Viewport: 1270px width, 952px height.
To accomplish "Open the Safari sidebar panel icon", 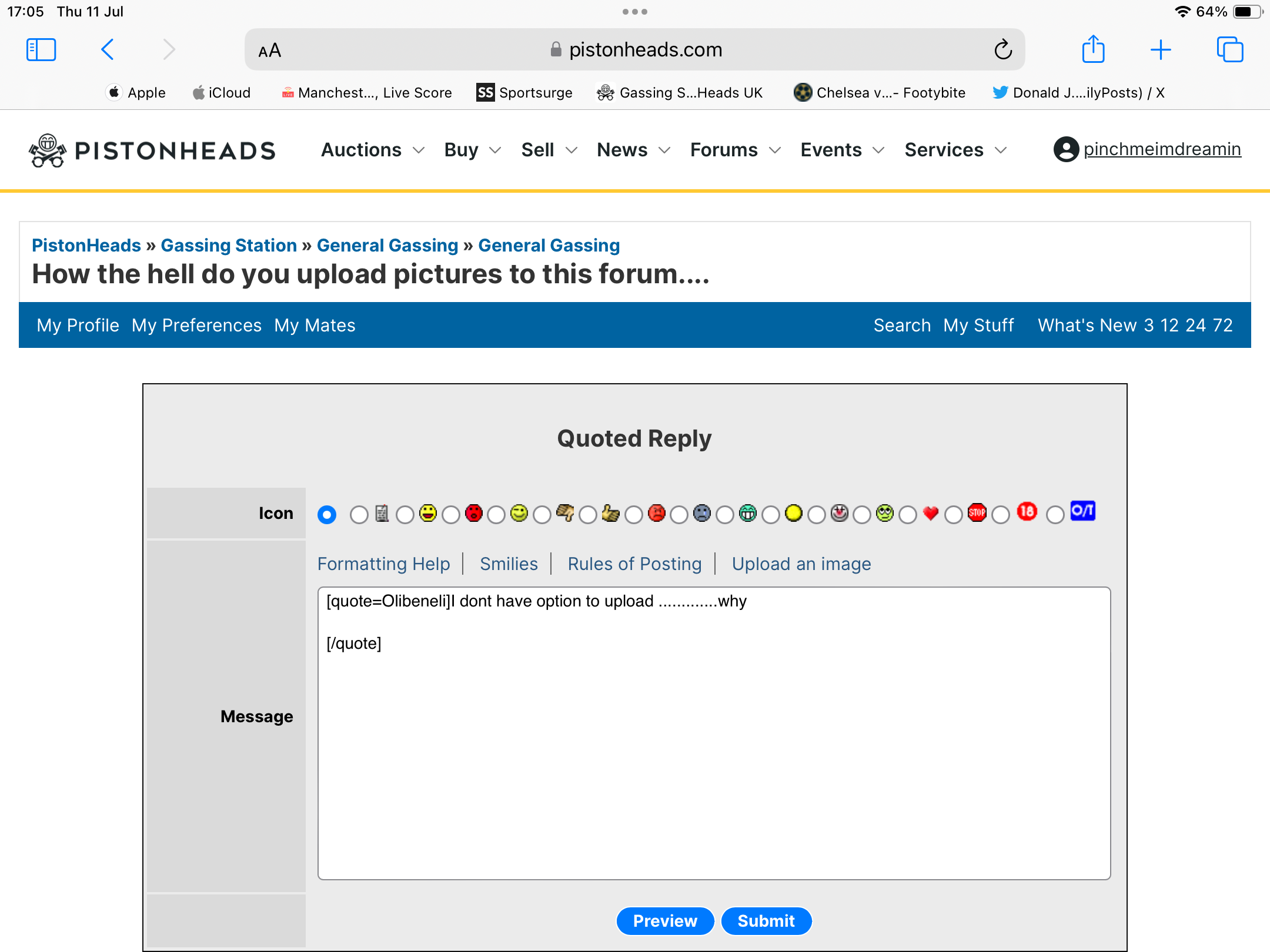I will click(41, 50).
